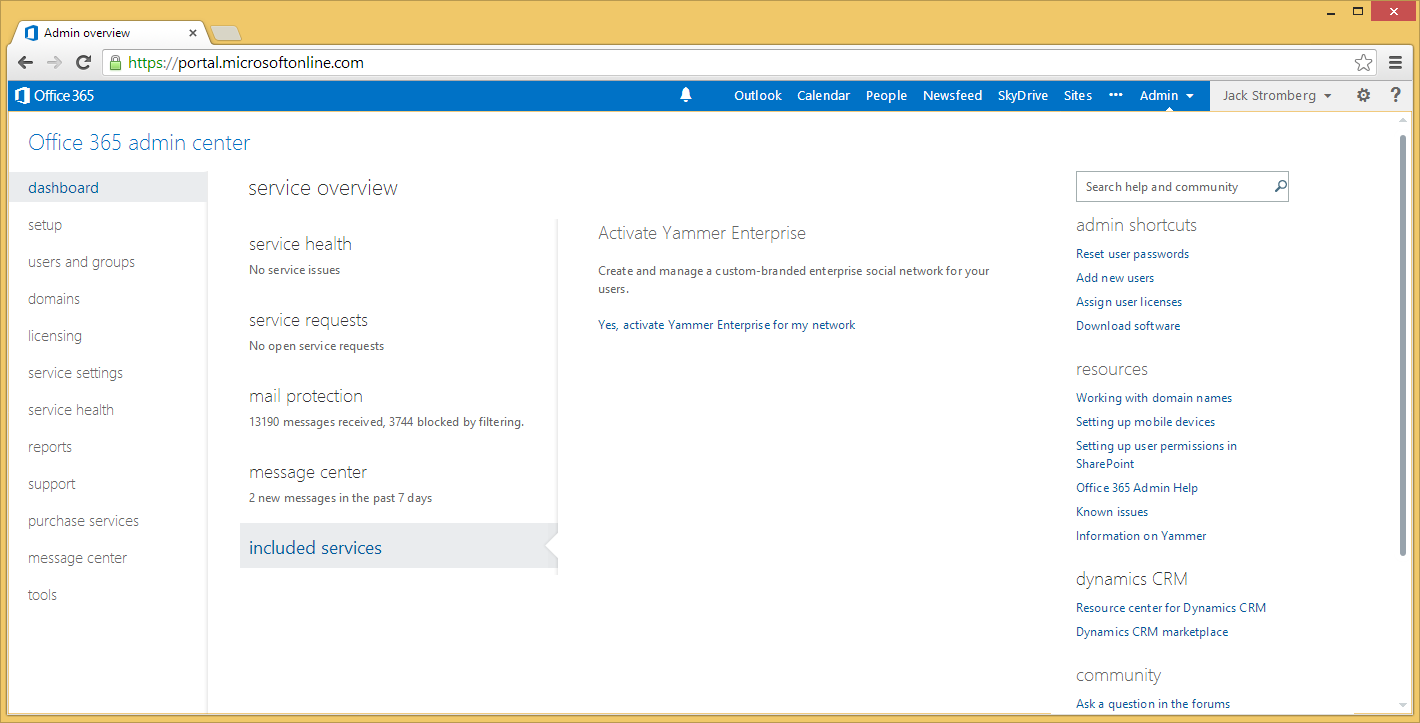Open Setting up user permissions in SharePoint
Image resolution: width=1420 pixels, height=723 pixels.
(1156, 455)
